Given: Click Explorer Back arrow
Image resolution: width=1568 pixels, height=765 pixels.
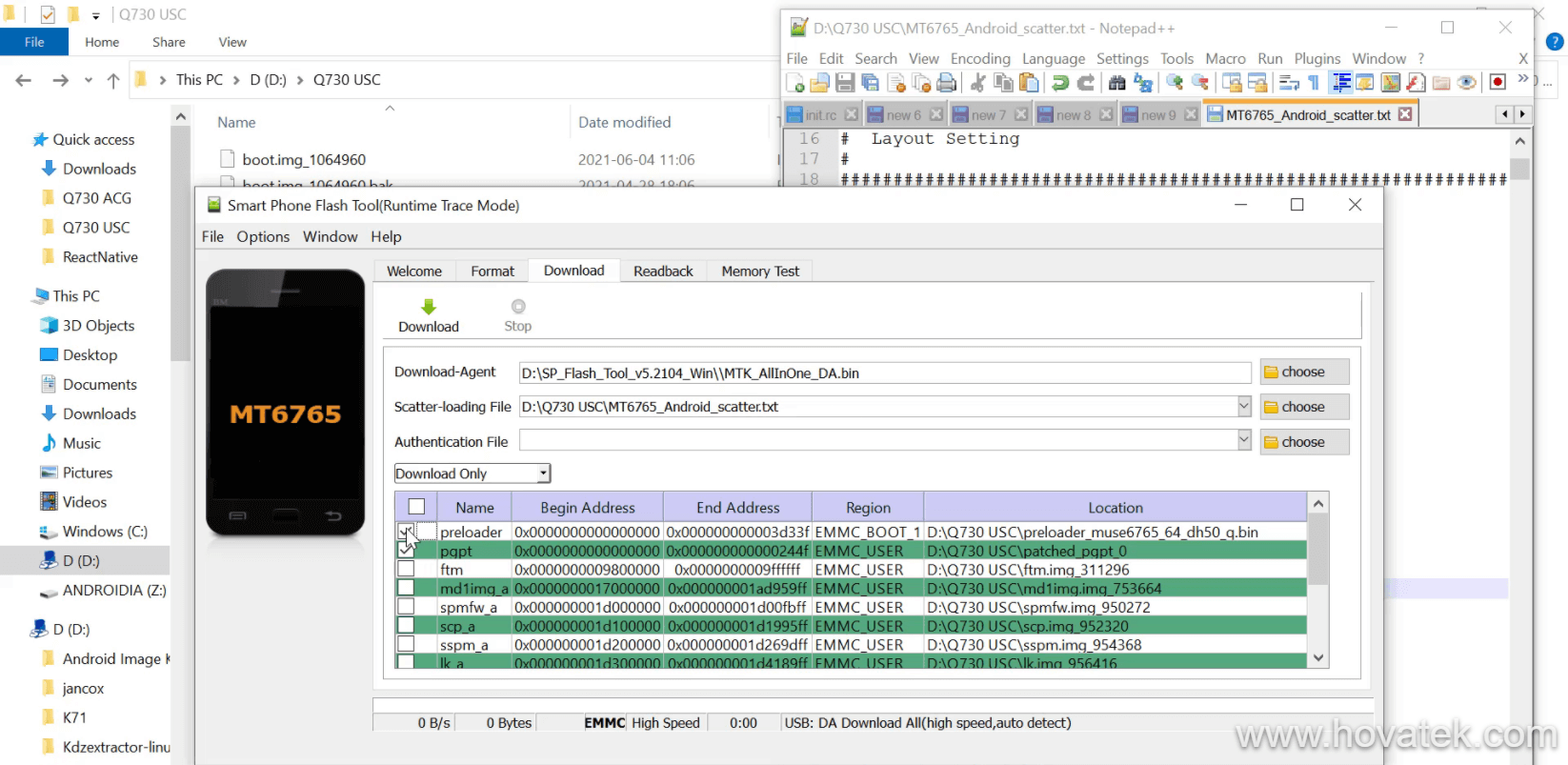Looking at the screenshot, I should (24, 80).
